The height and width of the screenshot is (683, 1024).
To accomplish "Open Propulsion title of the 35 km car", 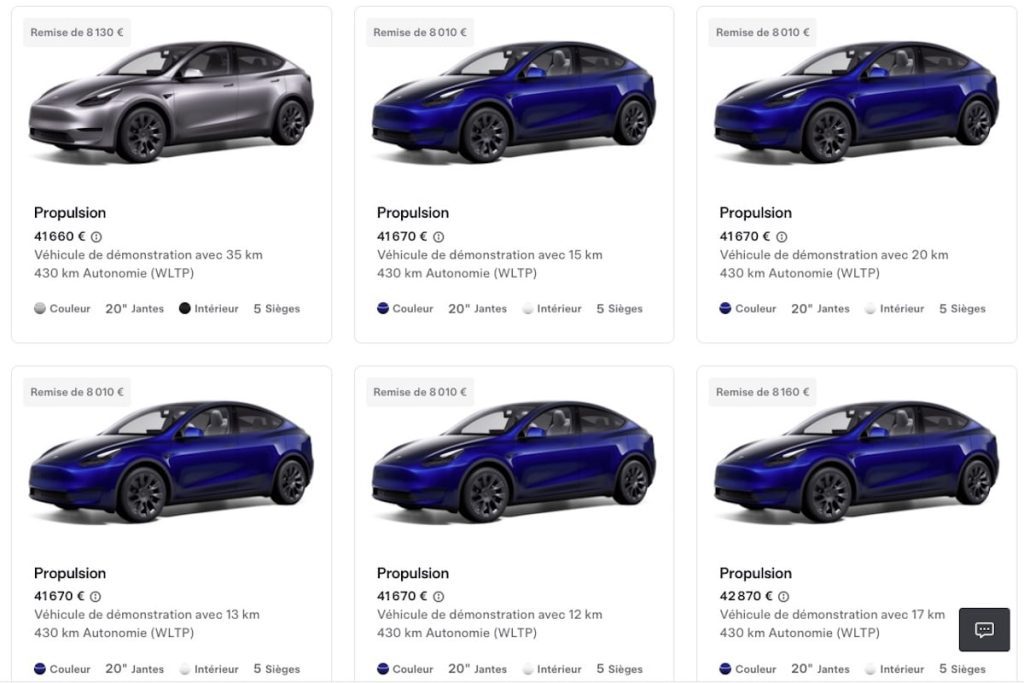I will [x=70, y=213].
